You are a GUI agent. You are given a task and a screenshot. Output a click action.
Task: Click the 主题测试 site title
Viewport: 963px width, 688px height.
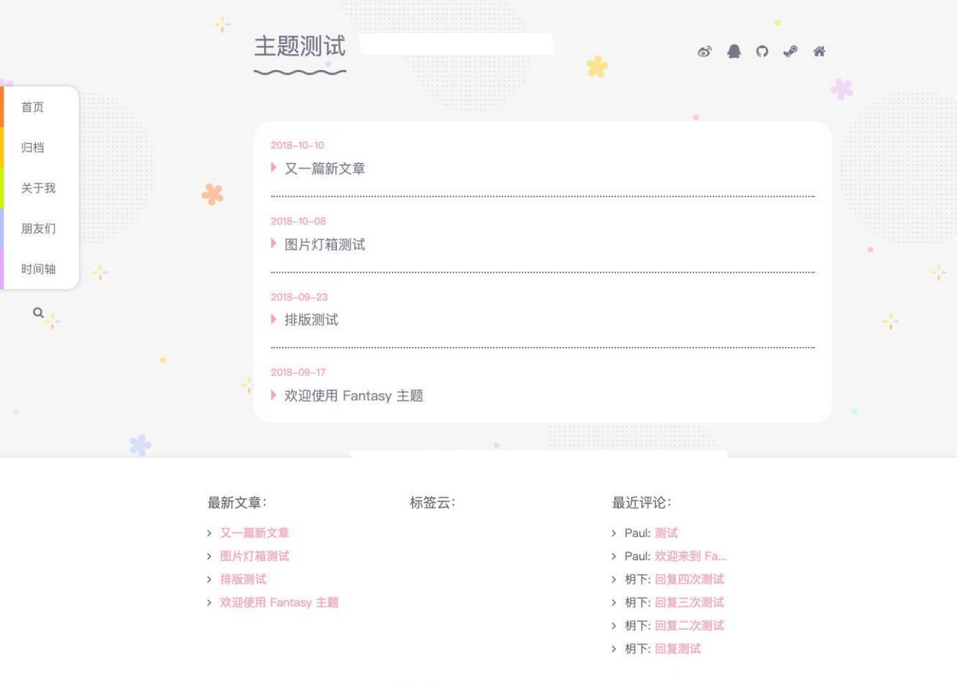[300, 47]
